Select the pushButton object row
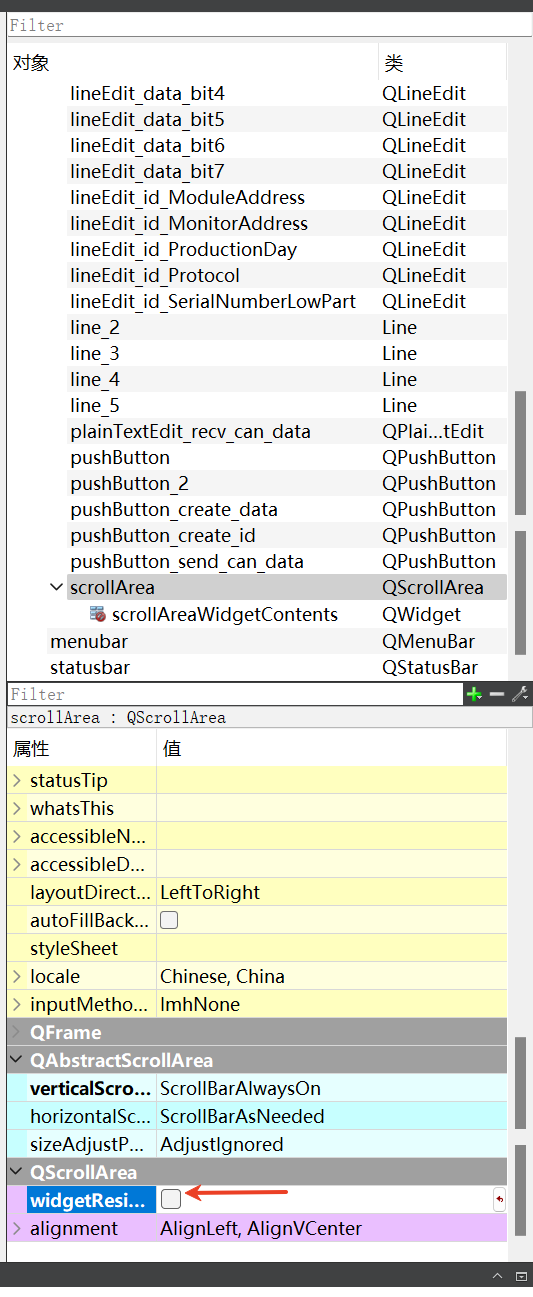 (256, 458)
